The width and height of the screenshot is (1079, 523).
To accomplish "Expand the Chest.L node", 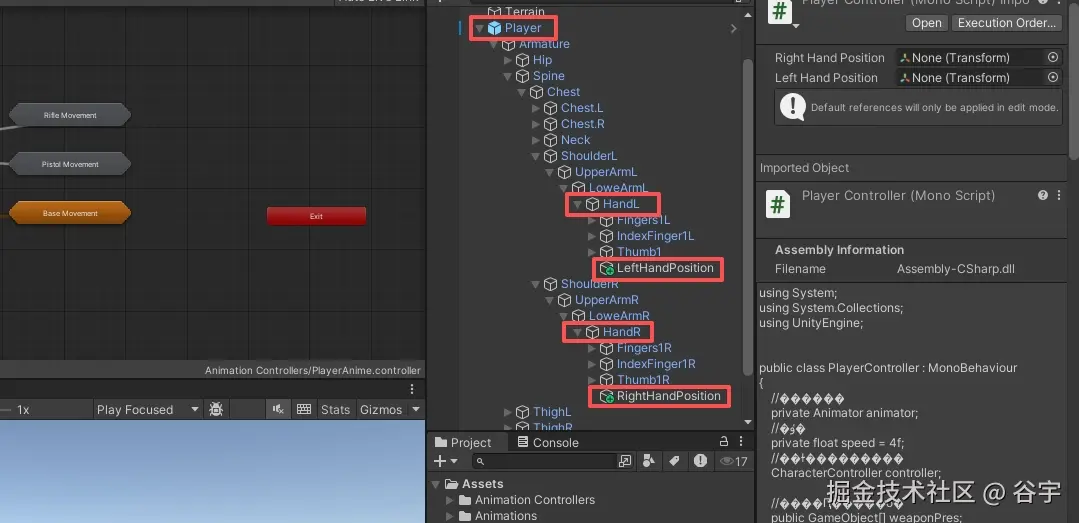I will [x=536, y=108].
